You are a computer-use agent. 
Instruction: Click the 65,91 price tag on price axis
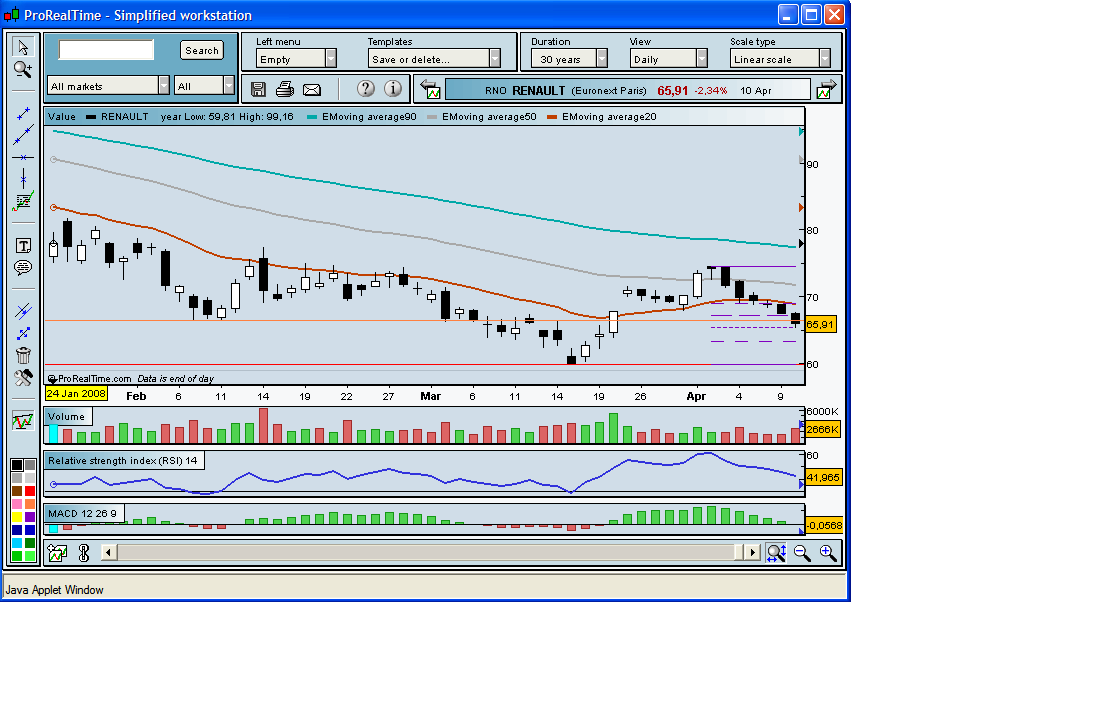[x=820, y=325]
